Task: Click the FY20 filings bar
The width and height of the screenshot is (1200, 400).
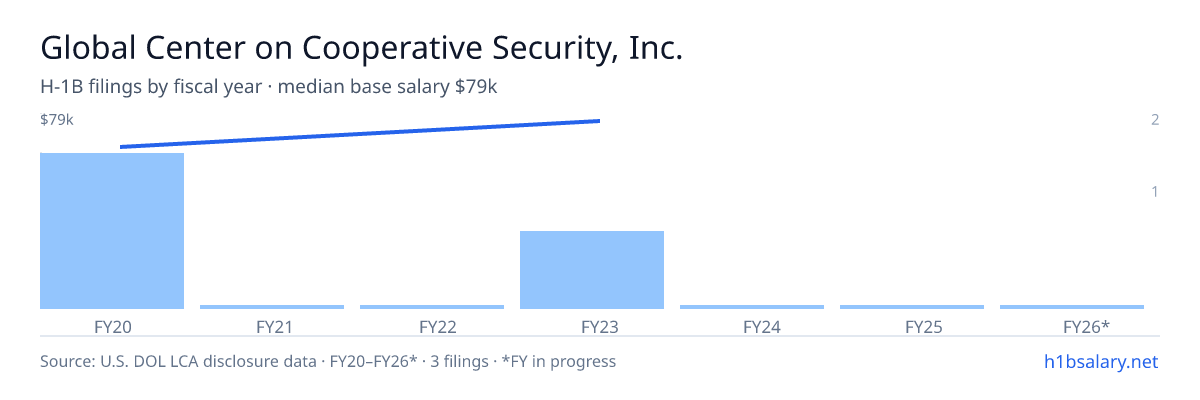Action: coord(112,231)
